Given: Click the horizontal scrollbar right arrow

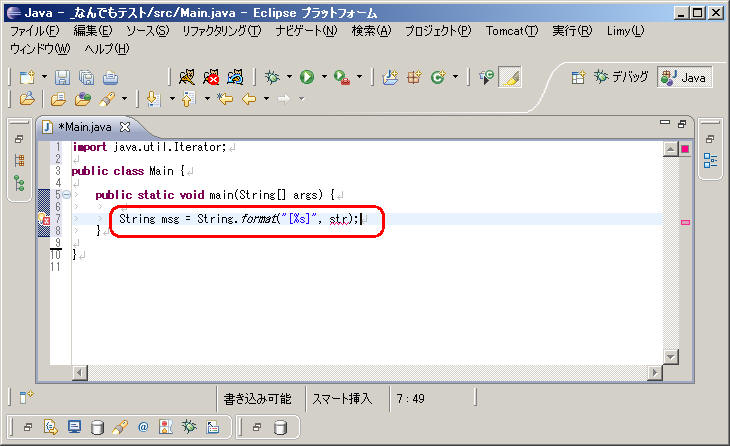Looking at the screenshot, I should pos(653,373).
